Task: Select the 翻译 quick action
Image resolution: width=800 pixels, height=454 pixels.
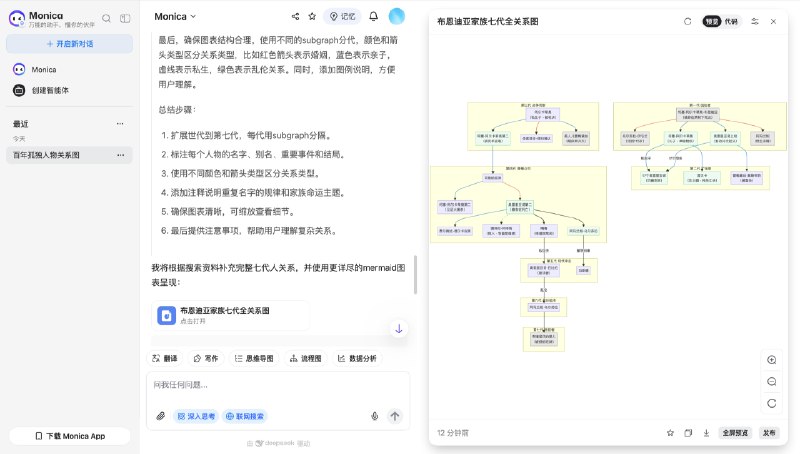Action: coord(164,359)
